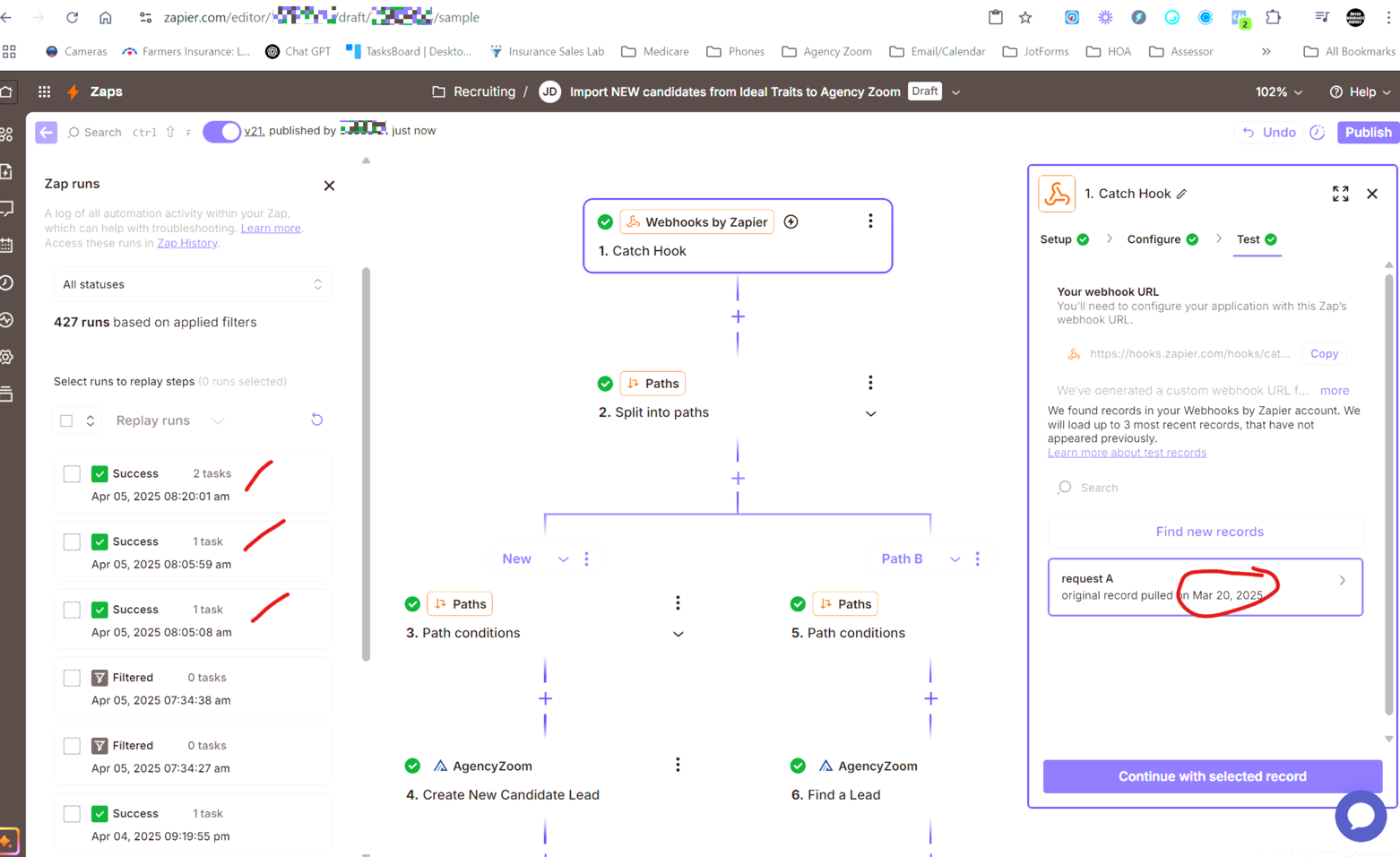Open the 102% zoom dropdown
Viewport: 1400px width, 857px height.
click(x=1279, y=91)
